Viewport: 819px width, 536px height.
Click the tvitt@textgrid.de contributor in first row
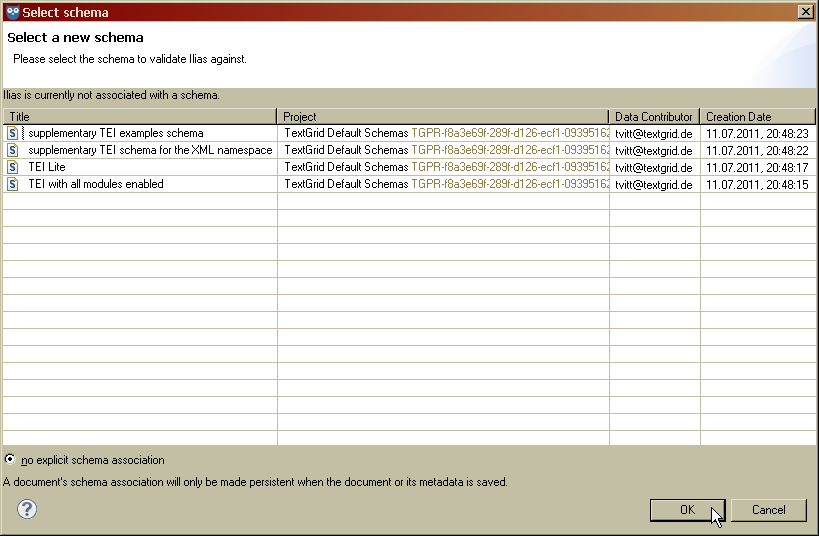pos(654,133)
